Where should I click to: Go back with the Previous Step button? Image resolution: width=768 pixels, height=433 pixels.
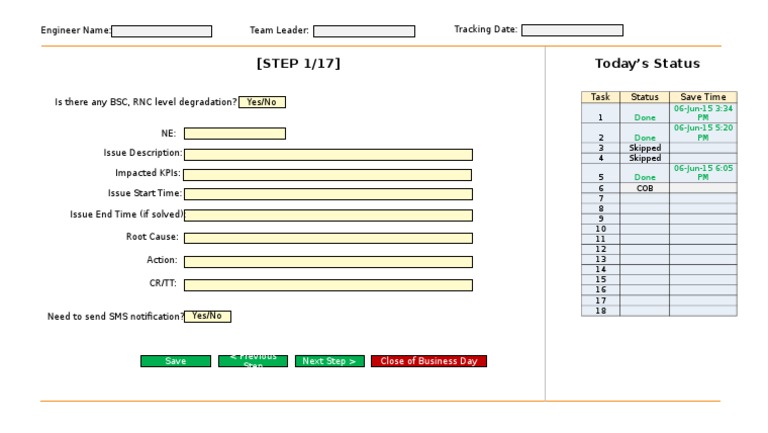point(253,361)
